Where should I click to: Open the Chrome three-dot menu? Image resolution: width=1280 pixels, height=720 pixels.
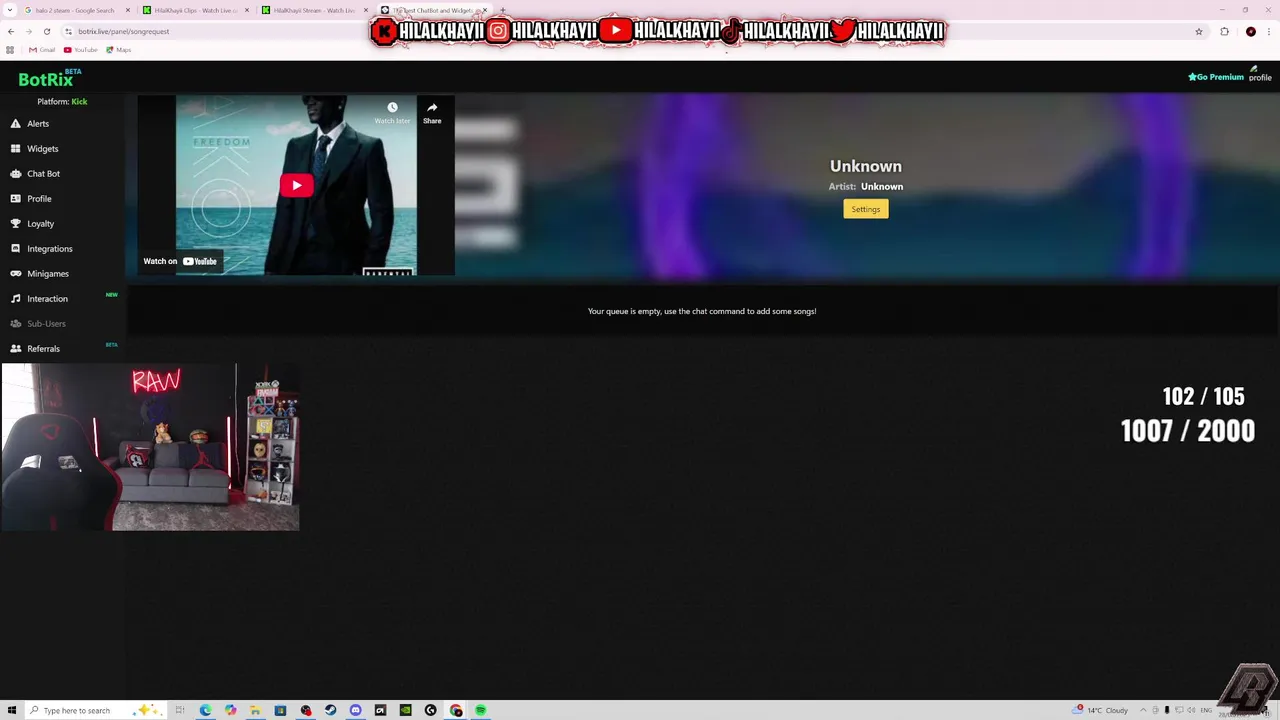[1268, 31]
